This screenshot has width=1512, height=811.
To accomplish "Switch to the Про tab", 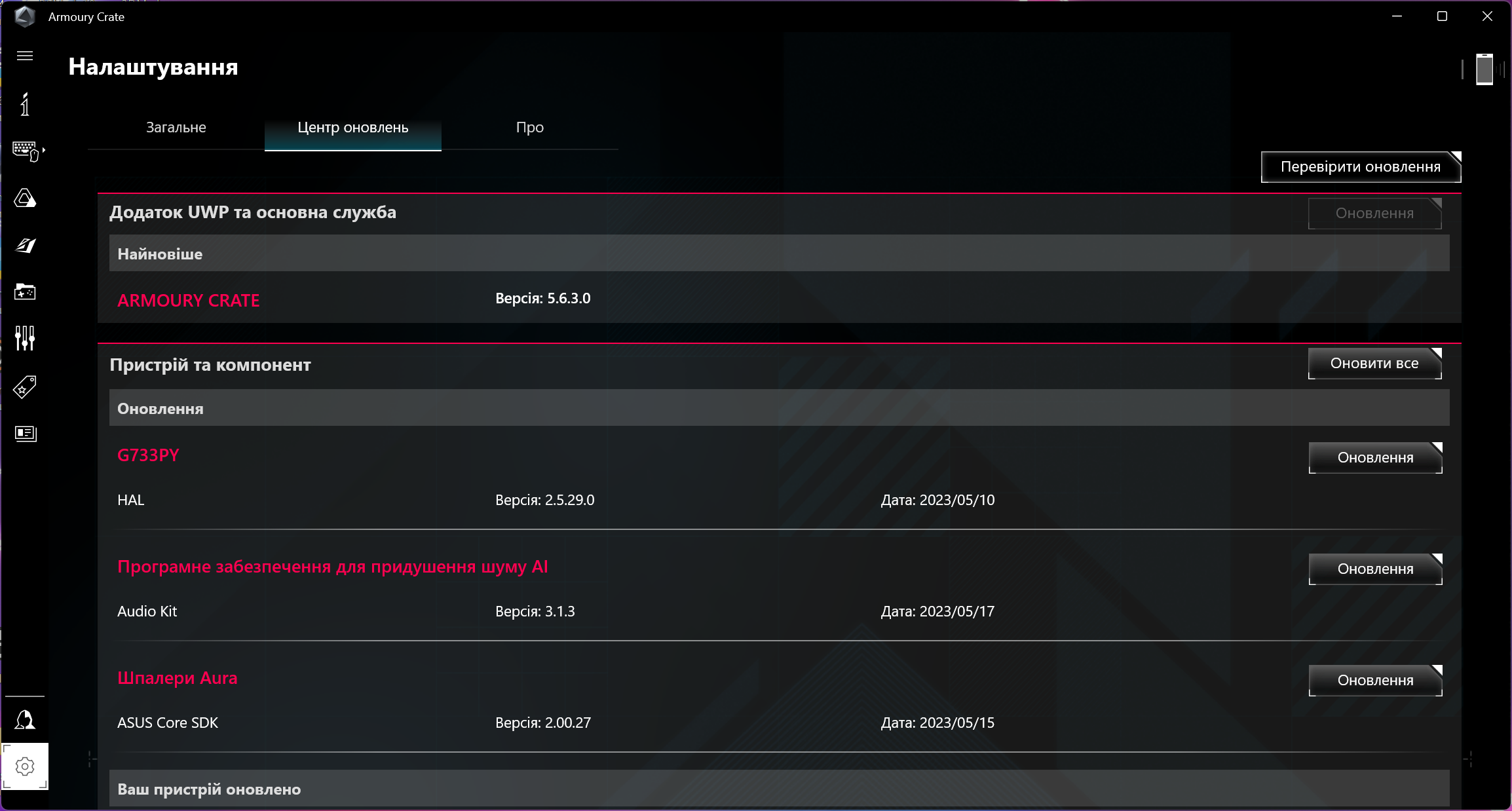I will point(529,128).
